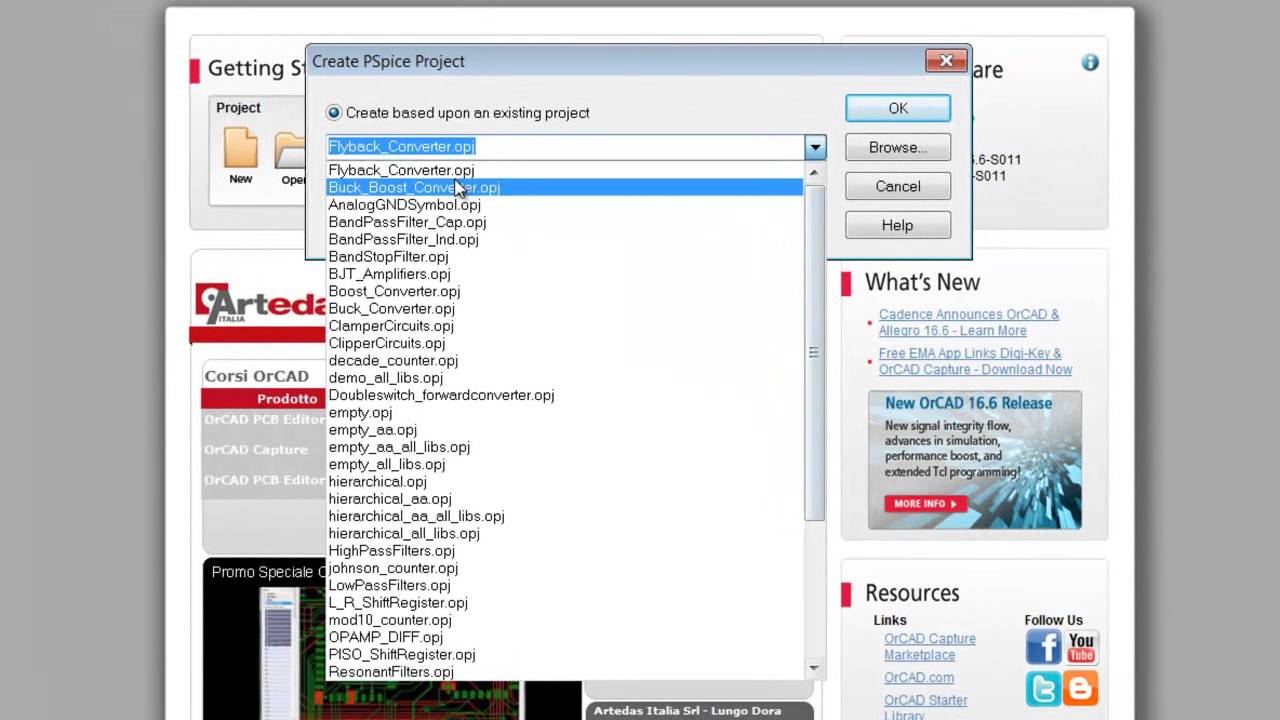
Task: Select ResonantFilters.opj list entry
Action: pos(565,672)
